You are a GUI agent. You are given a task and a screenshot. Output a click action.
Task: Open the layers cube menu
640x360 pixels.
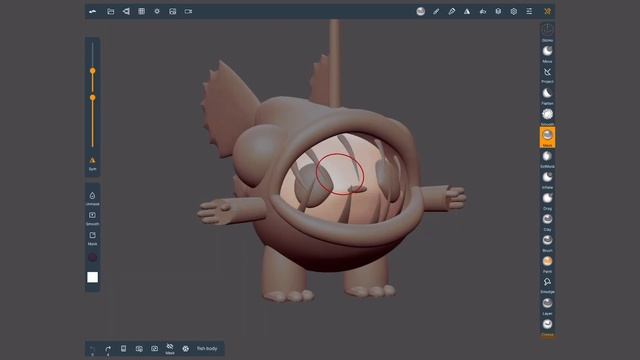click(x=498, y=11)
